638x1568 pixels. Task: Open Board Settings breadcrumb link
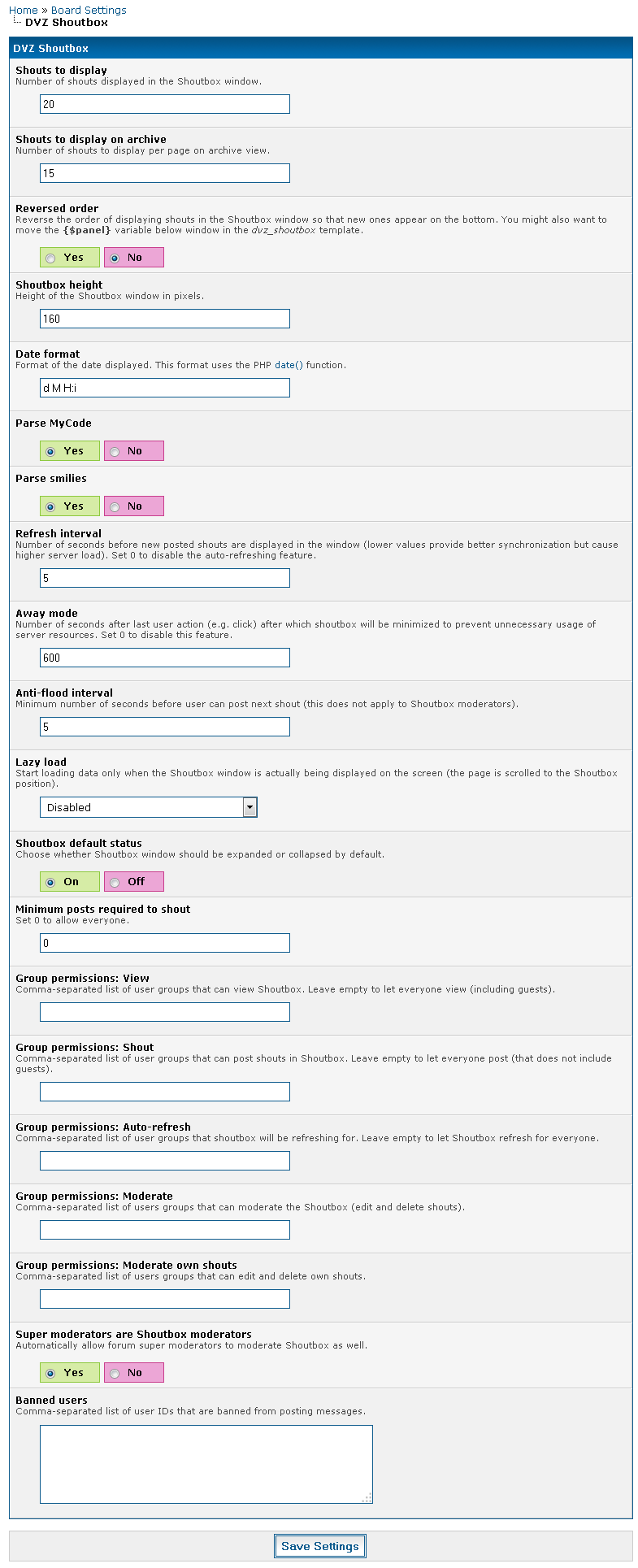(89, 11)
